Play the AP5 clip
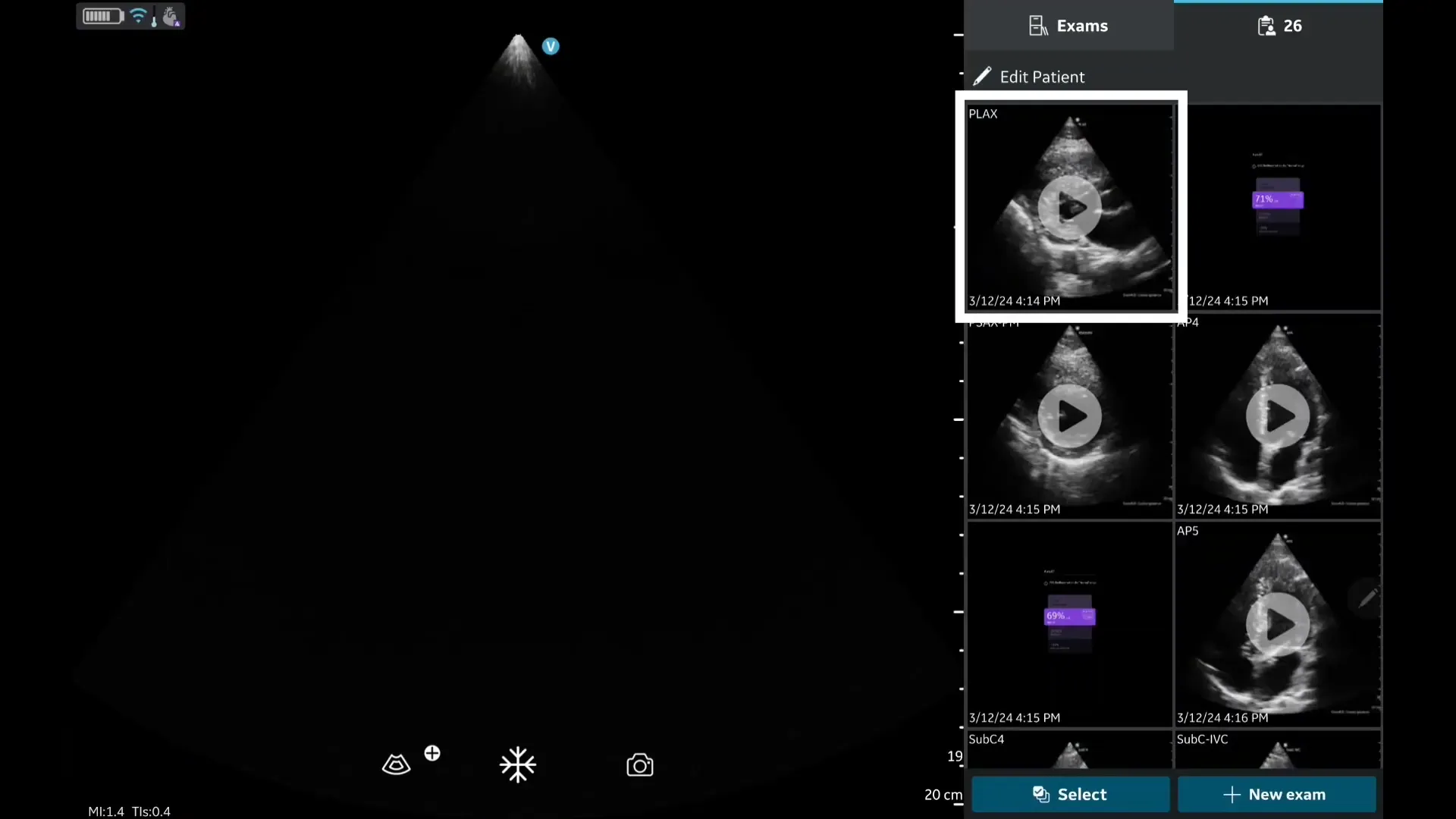 click(1278, 624)
